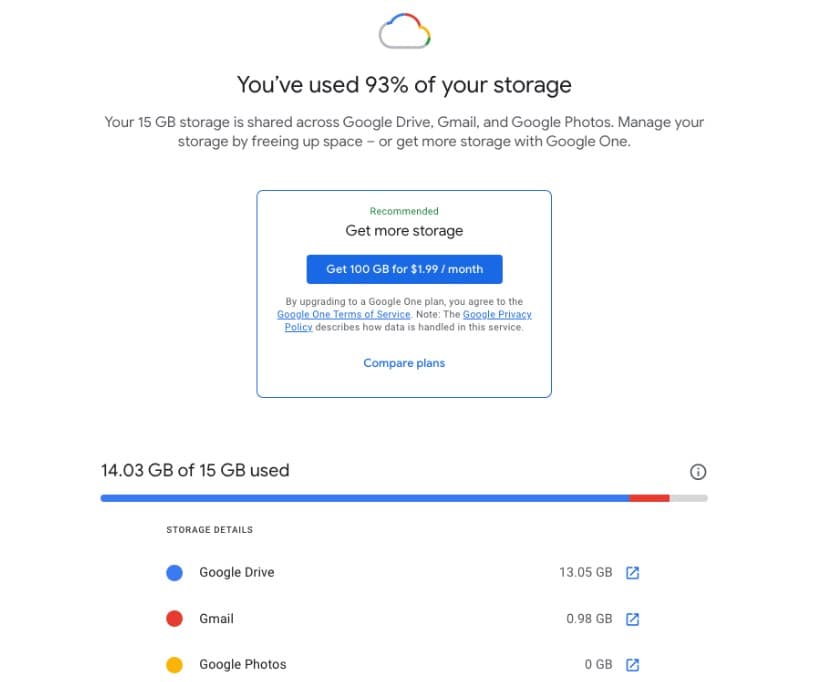Viewport: 813px width, 682px height.
Task: Click the 14.03 GB of 15 GB text
Action: [x=194, y=470]
